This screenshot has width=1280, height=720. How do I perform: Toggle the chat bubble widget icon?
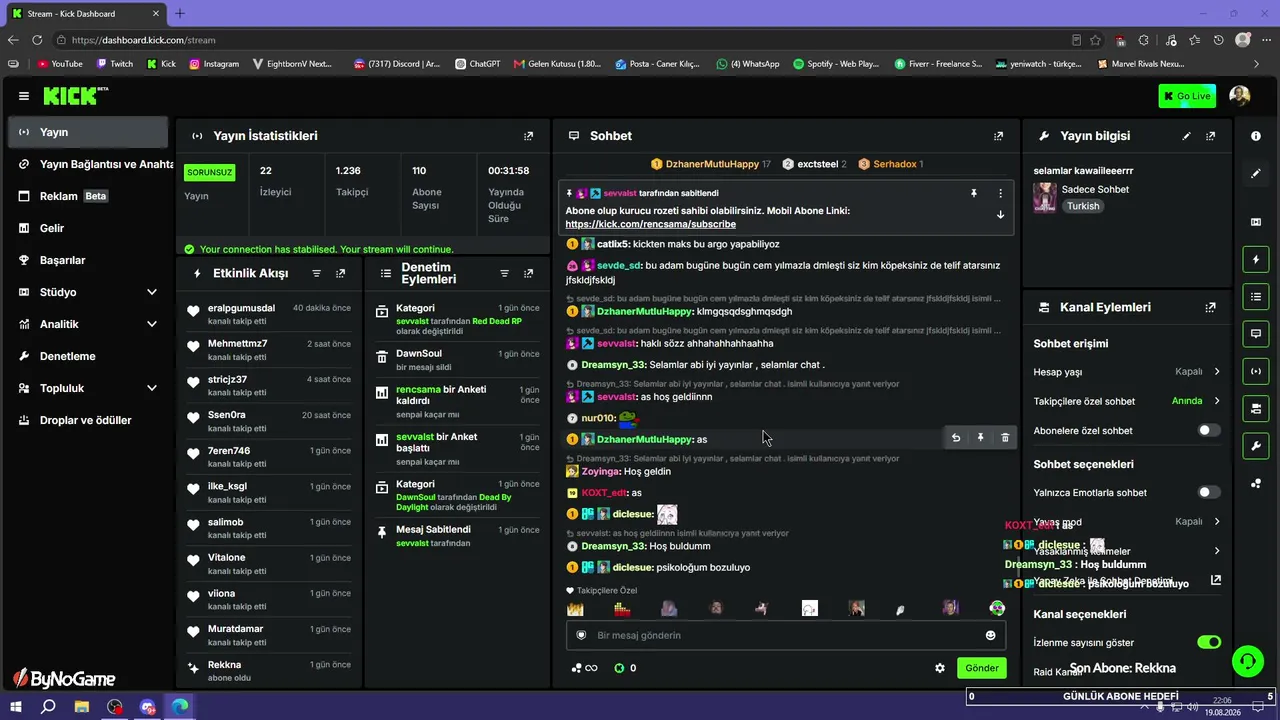(1256, 334)
